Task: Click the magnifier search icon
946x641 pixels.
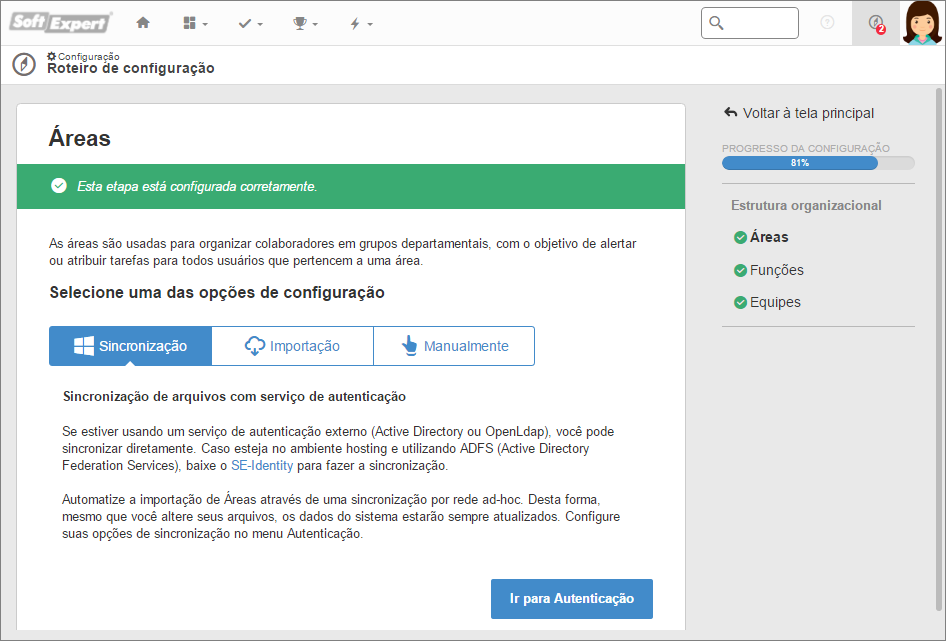Action: (x=716, y=23)
